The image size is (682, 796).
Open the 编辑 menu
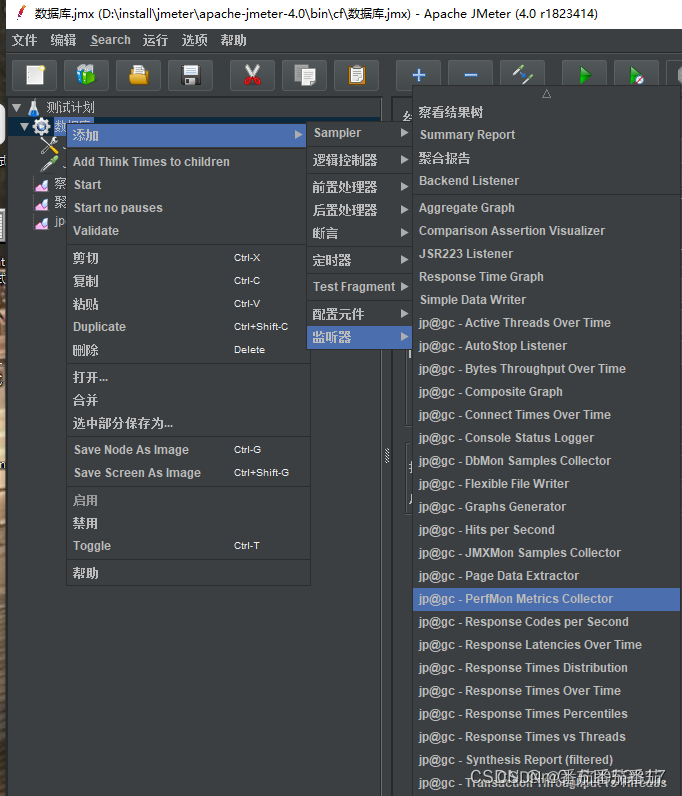(x=63, y=40)
